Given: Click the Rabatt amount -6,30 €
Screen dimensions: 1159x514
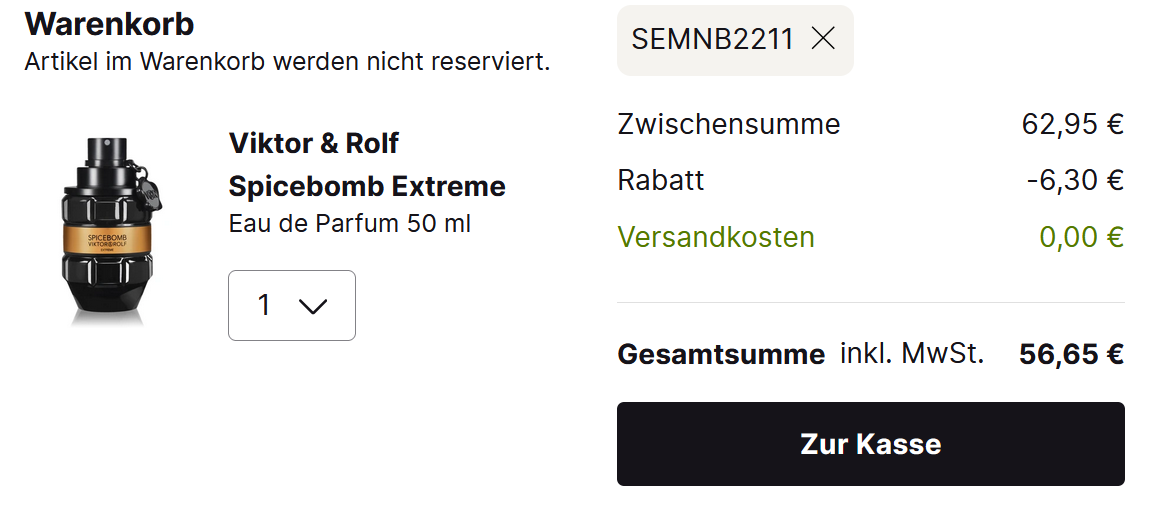Looking at the screenshot, I should coord(1075,180).
